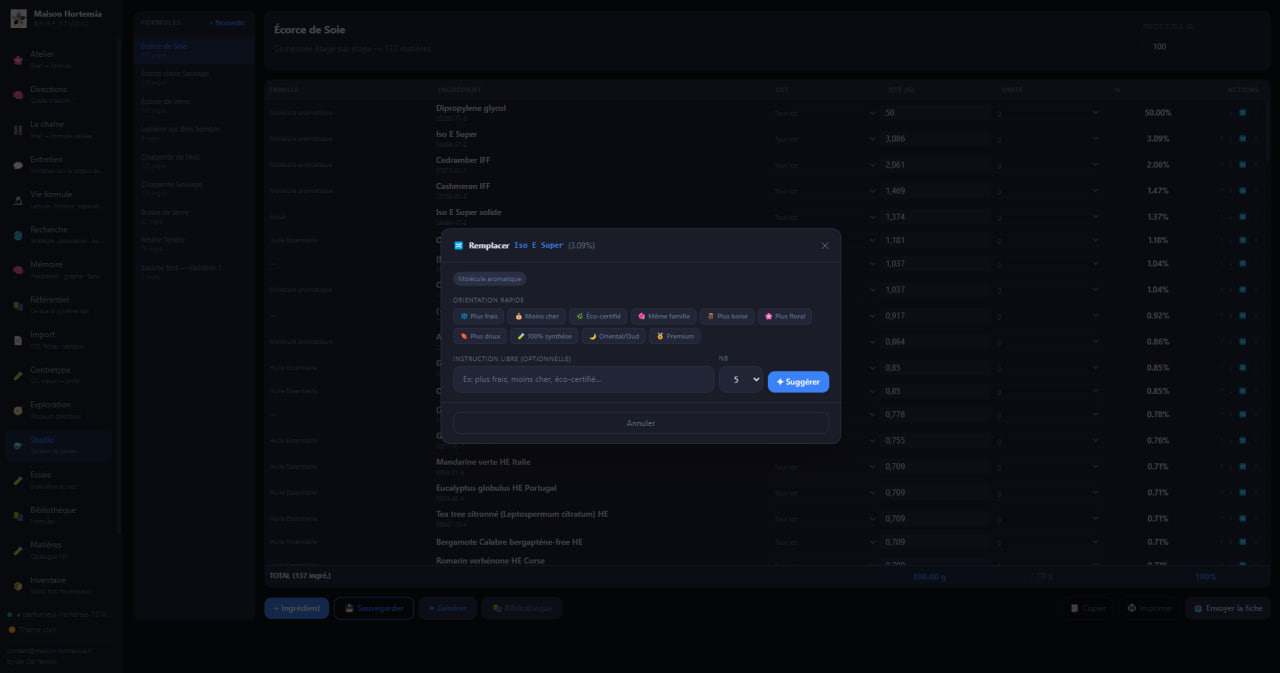
Task: Choose the Plus frais orientation chip
Action: click(479, 316)
